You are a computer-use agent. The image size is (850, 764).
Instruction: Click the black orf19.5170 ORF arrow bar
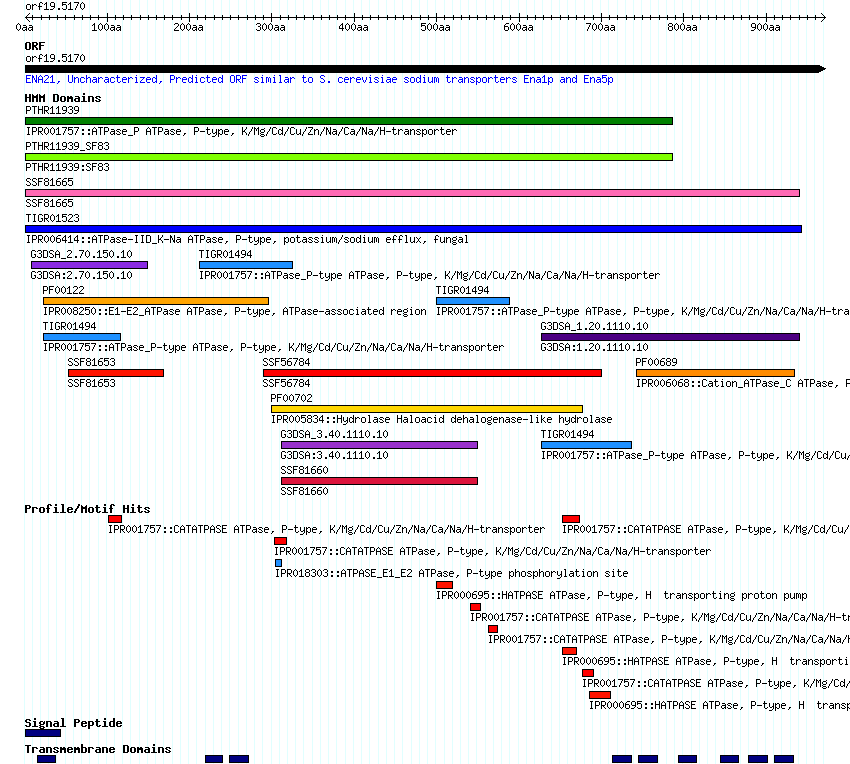420,69
